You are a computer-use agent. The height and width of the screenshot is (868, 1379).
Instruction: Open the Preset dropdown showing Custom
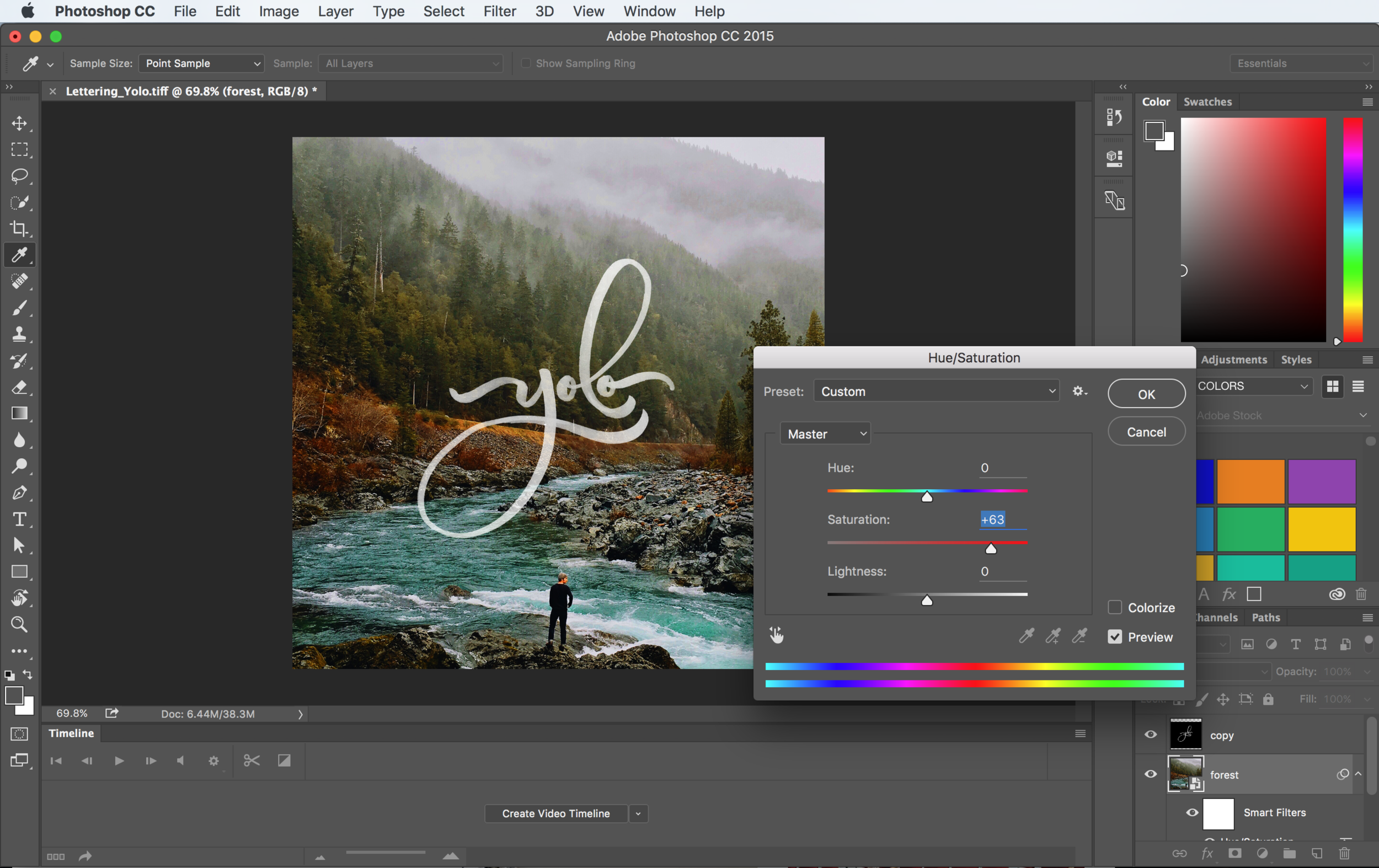pyautogui.click(x=936, y=391)
